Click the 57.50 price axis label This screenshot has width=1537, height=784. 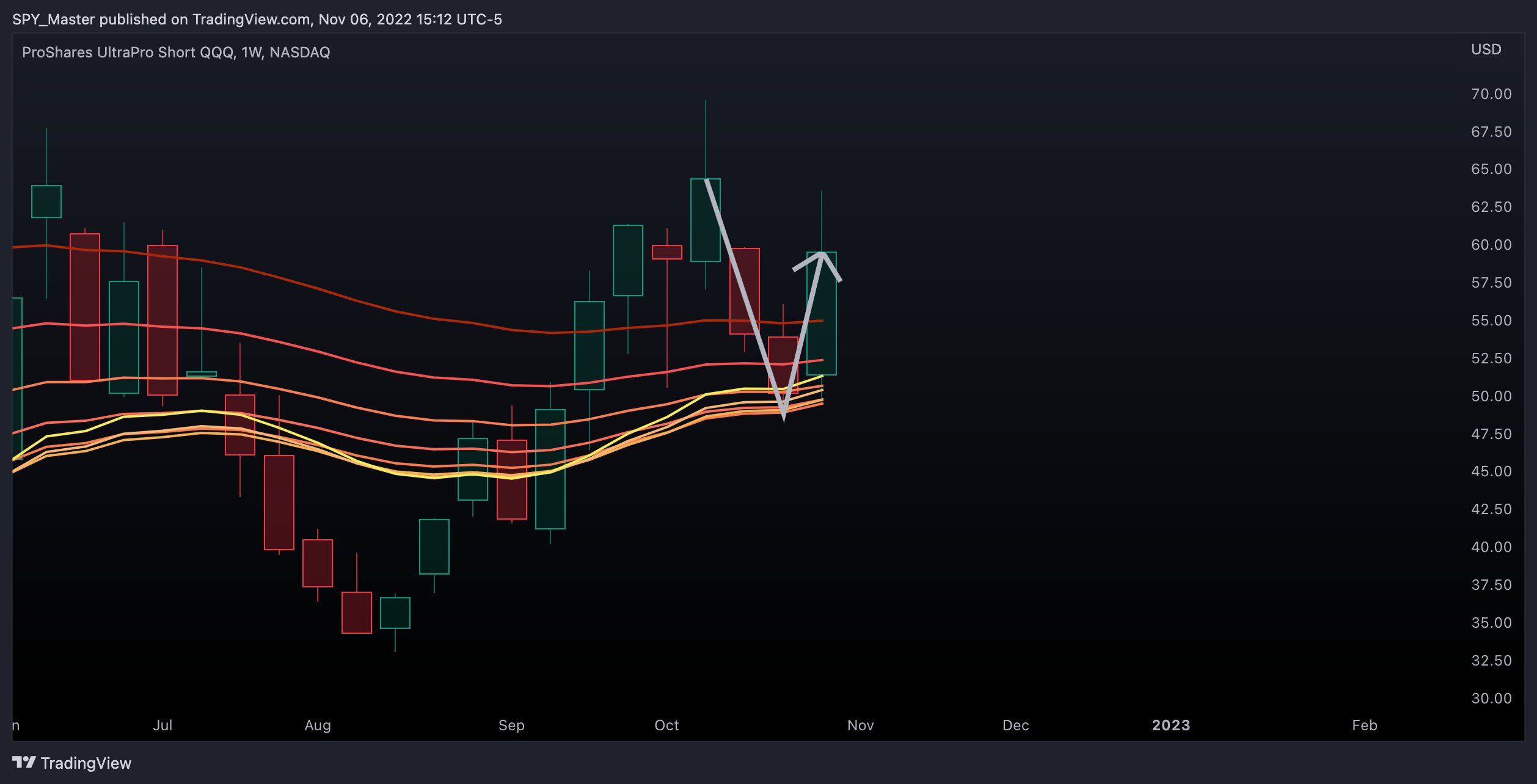[1491, 283]
